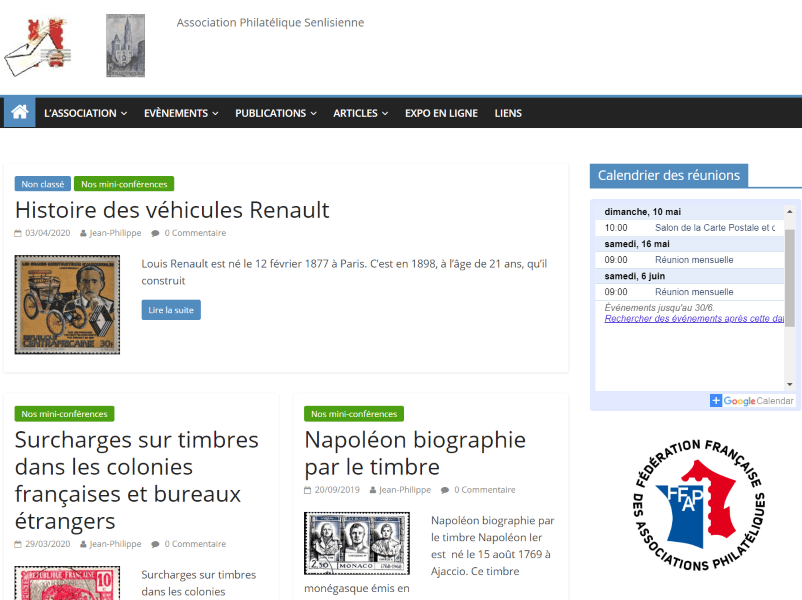Image resolution: width=802 pixels, height=600 pixels.
Task: Click the comment bubble icon on Napoléon article
Action: 445,490
